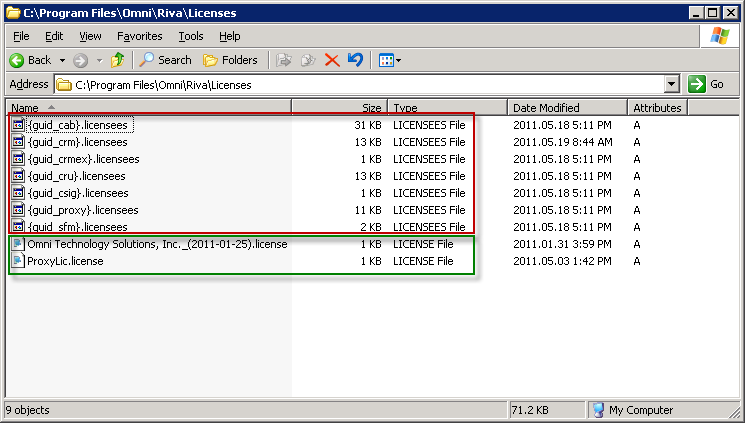Select the {guid_proxy}.licensees file icon
This screenshot has width=745, height=423.
coord(18,210)
